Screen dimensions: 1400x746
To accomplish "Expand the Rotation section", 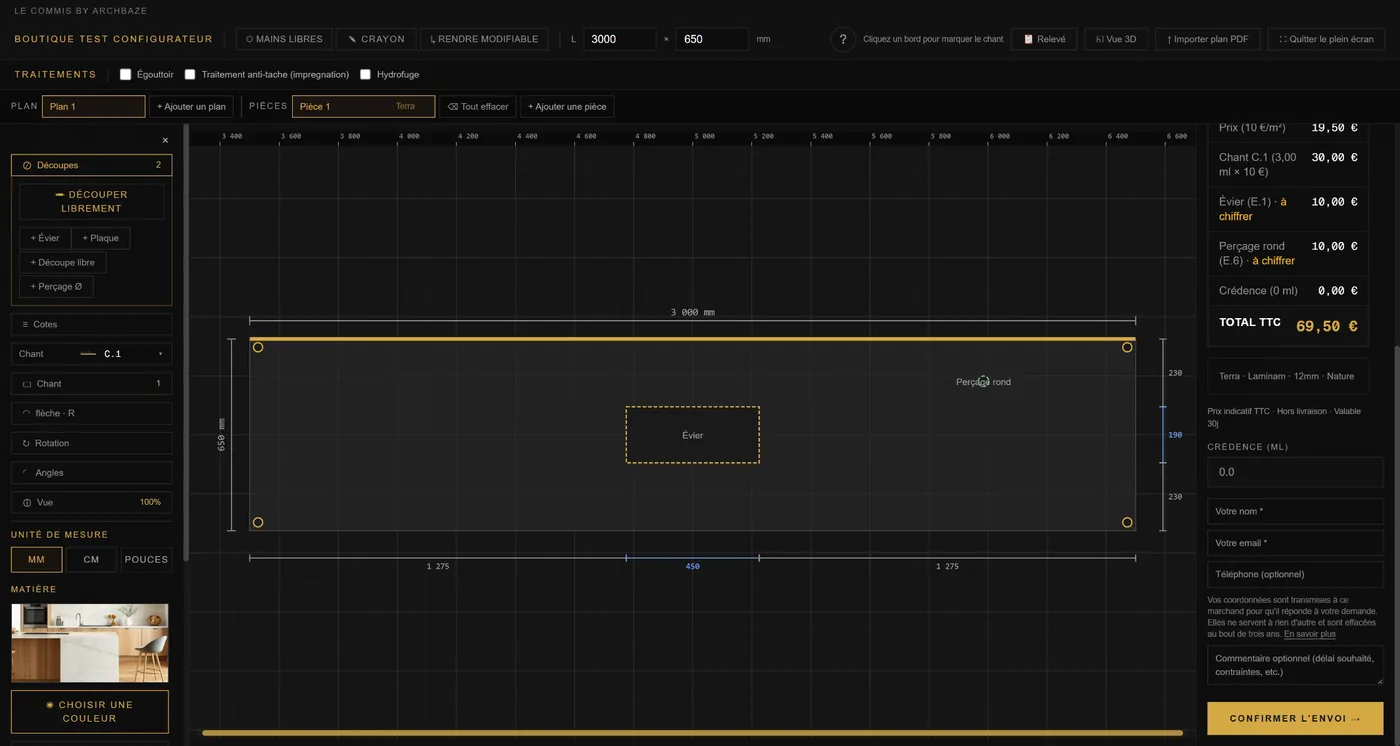I will (x=92, y=443).
